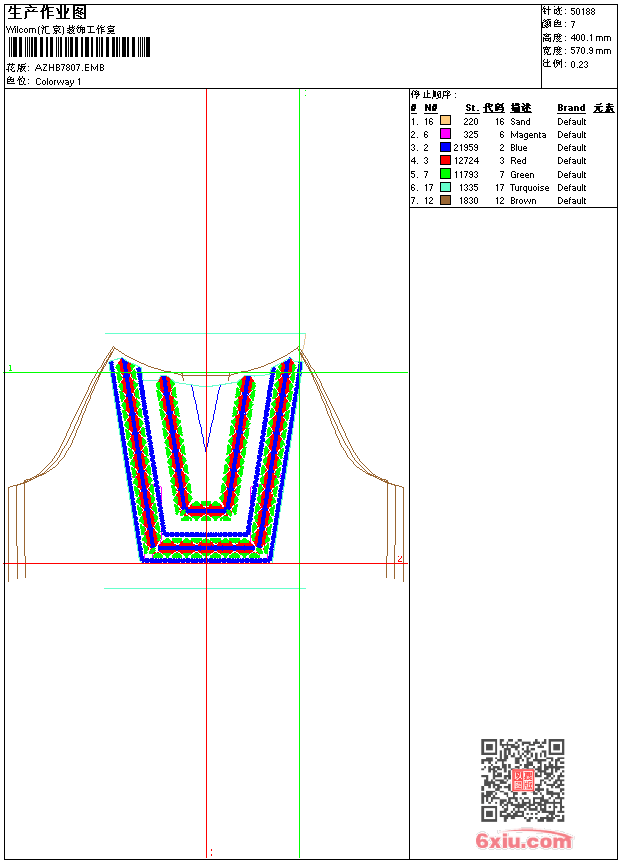Click the Brand column header
This screenshot has width=620, height=860.
coord(571,108)
